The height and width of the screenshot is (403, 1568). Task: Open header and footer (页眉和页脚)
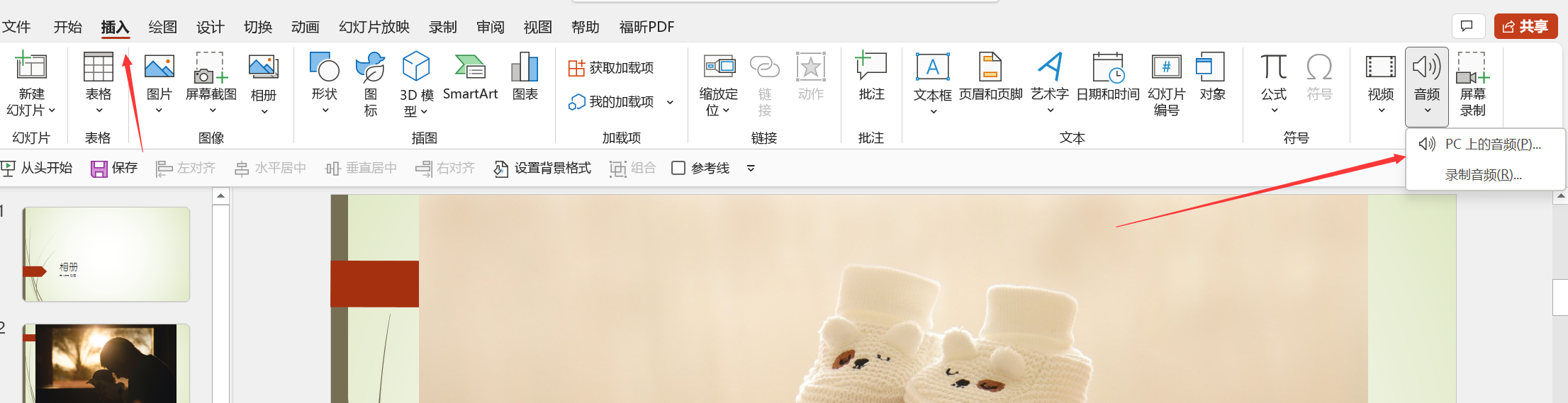coord(990,76)
